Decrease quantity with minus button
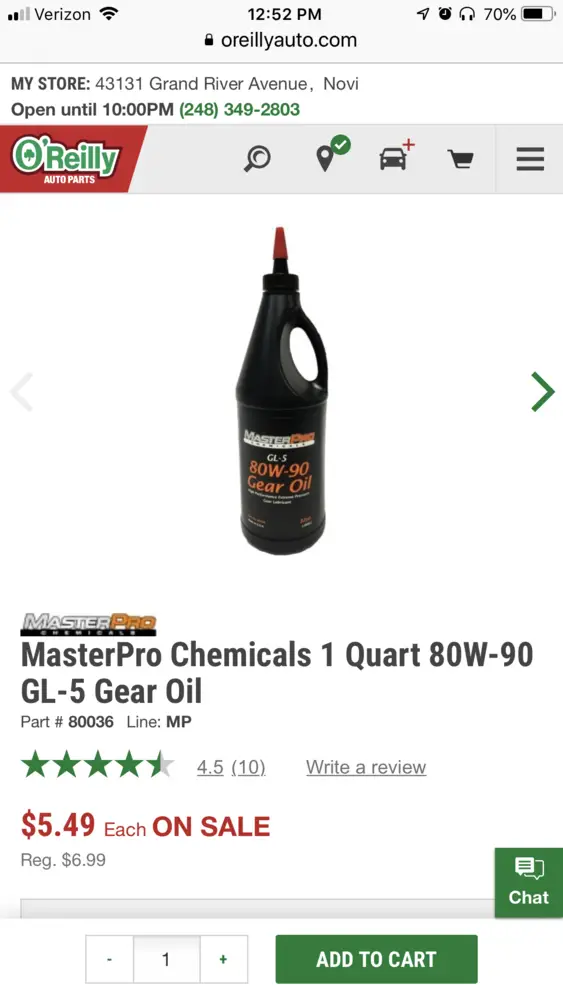The width and height of the screenshot is (563, 1000). (x=110, y=959)
